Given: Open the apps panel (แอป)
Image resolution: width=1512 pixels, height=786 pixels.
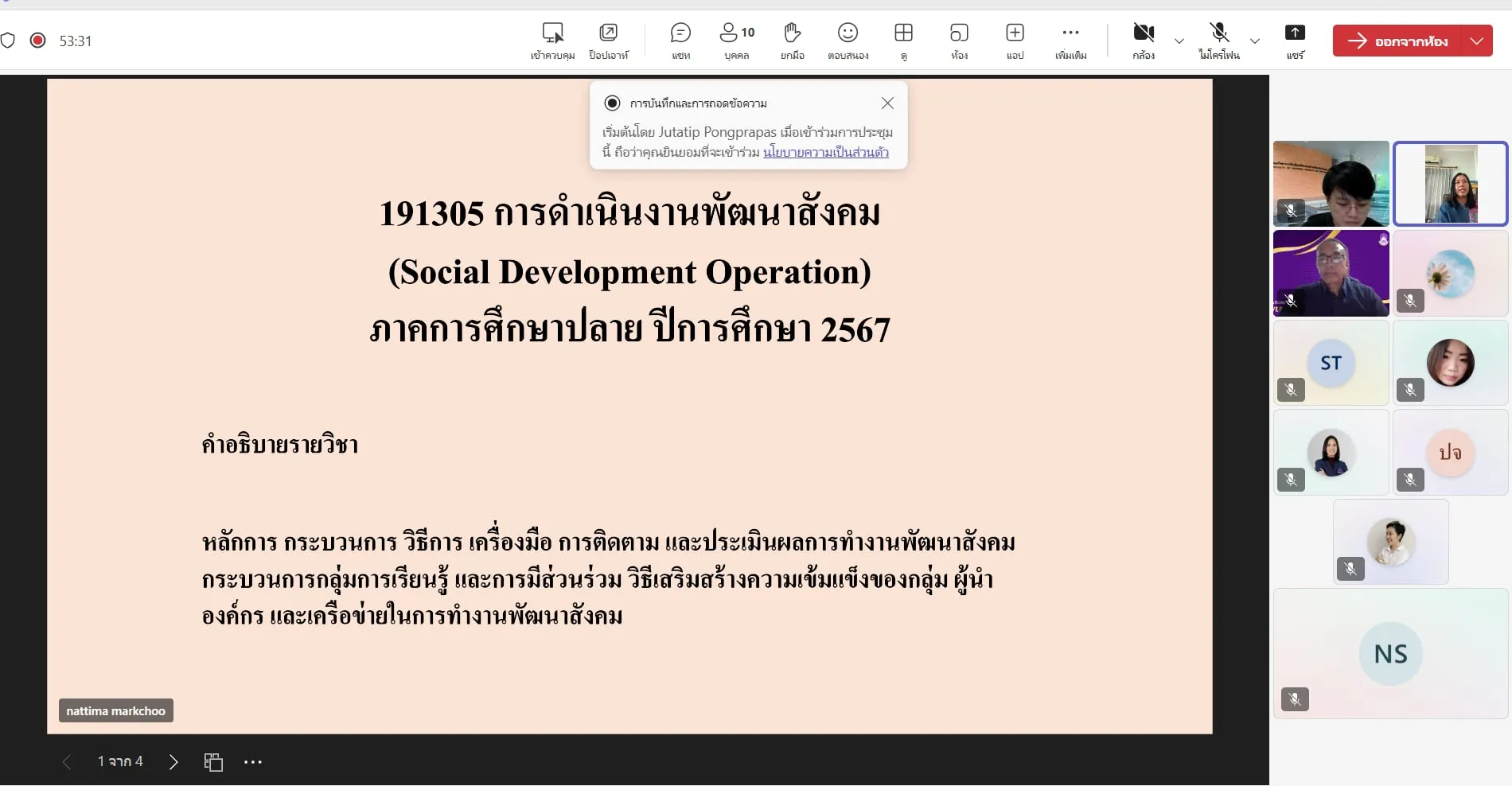Looking at the screenshot, I should click(1015, 40).
